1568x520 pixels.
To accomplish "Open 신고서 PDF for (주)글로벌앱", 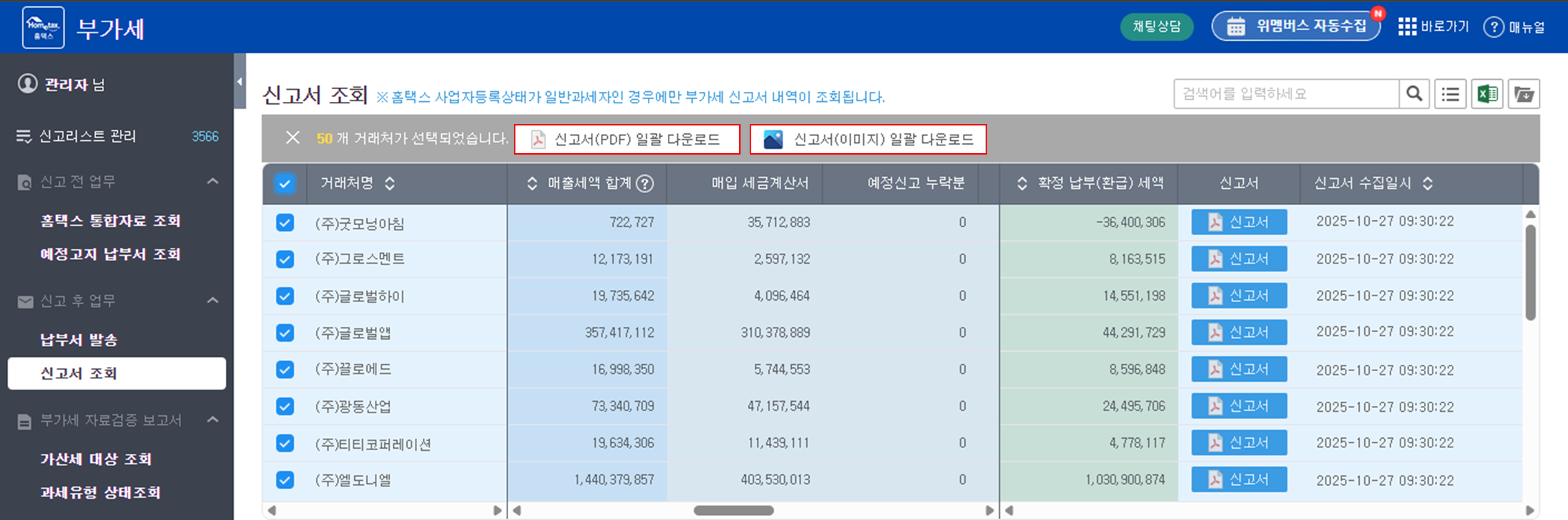I will pyautogui.click(x=1239, y=333).
